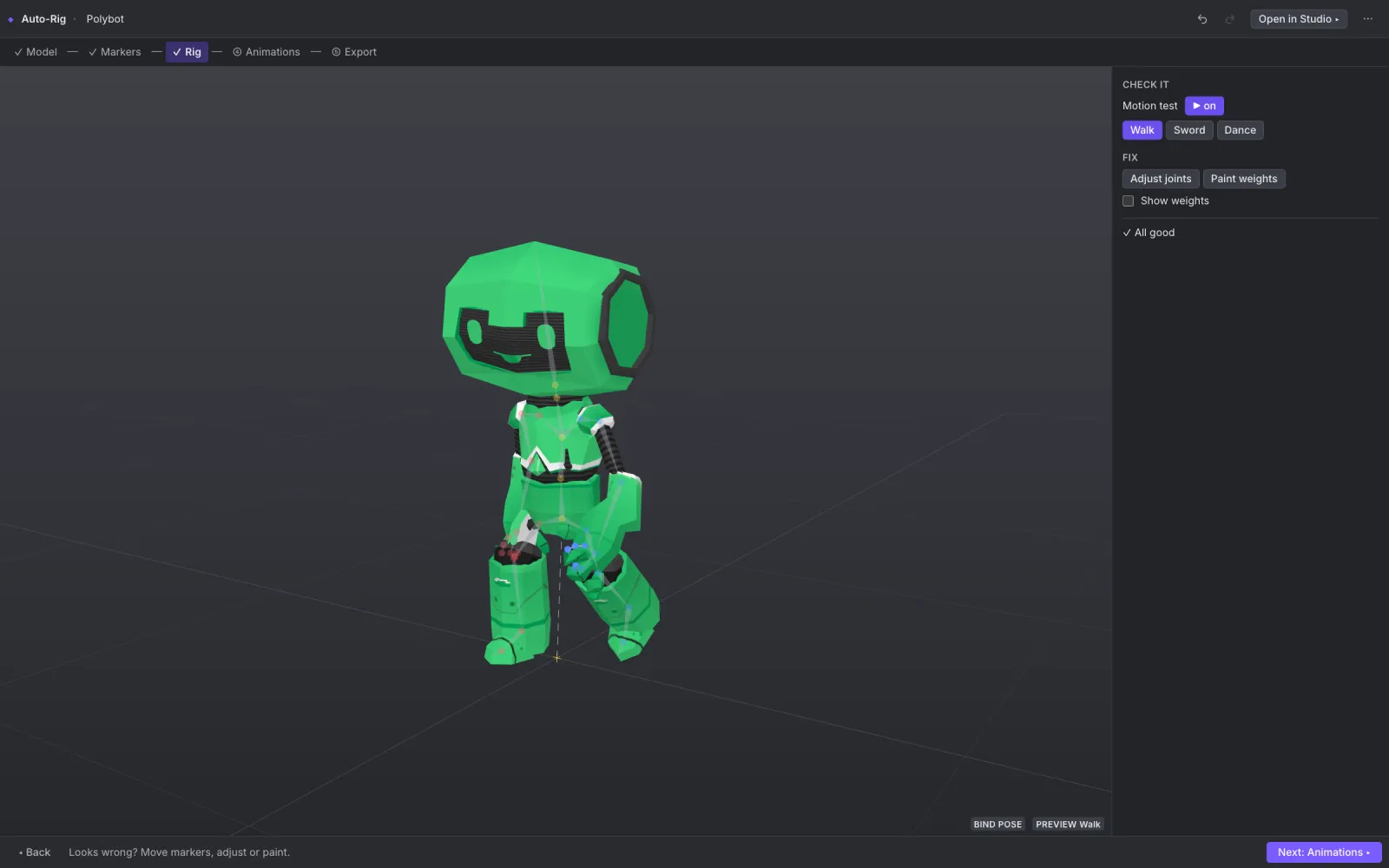Switch to the Animations step
1389x868 pixels.
click(x=267, y=52)
